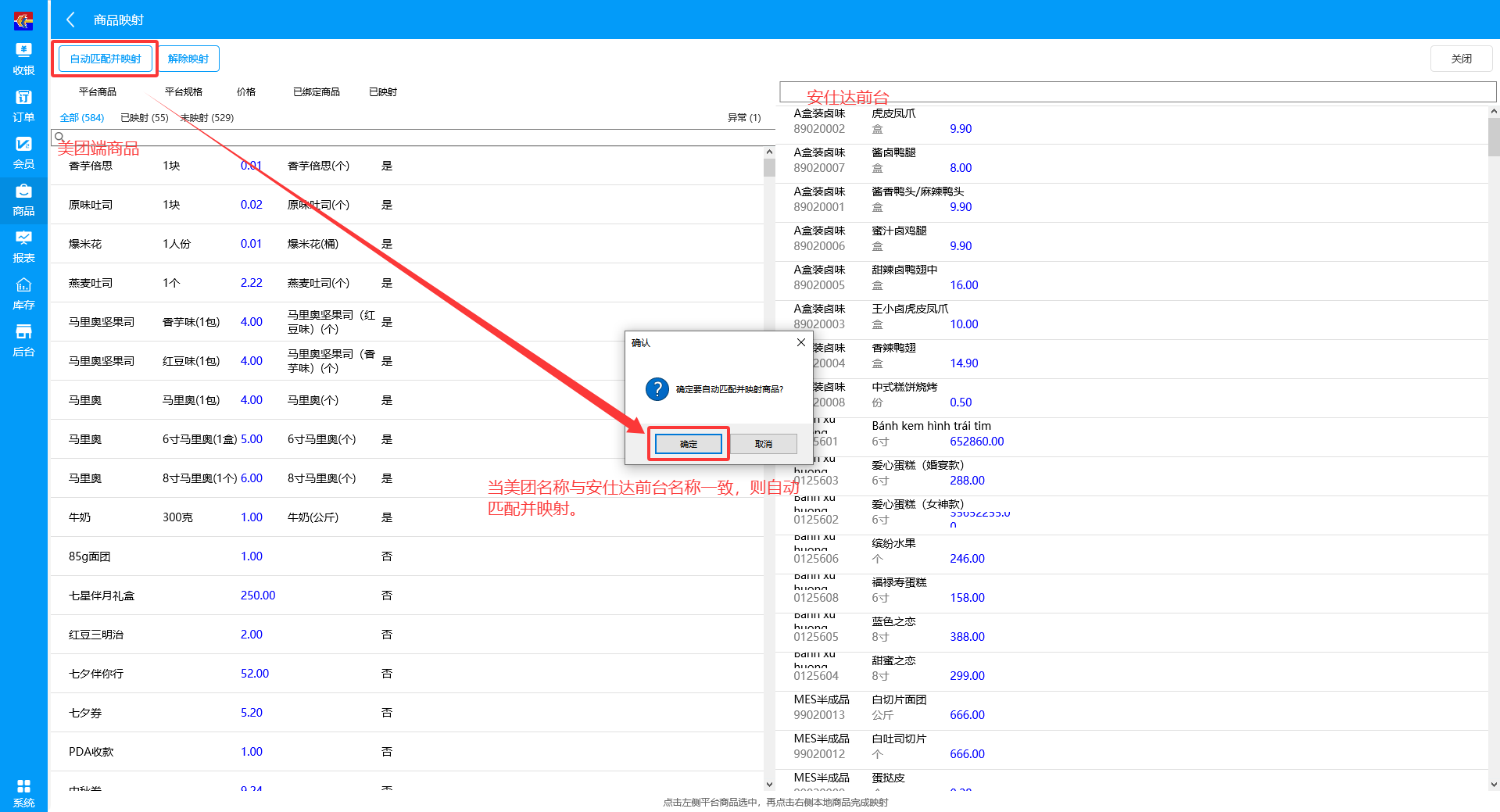Image resolution: width=1500 pixels, height=812 pixels.
Task: Switch to the 已映射 (55) tab
Action: point(145,118)
